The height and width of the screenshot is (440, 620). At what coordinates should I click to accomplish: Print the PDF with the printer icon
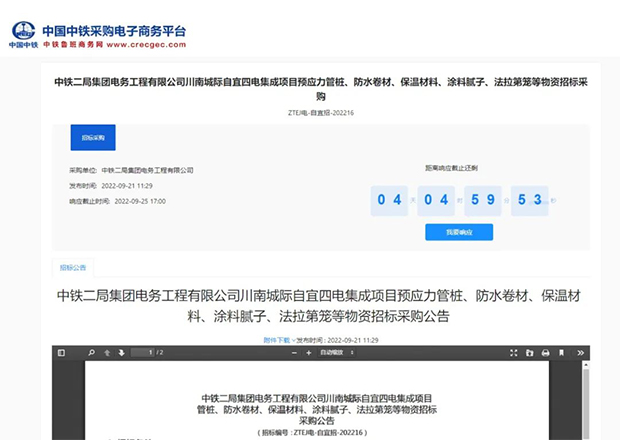(x=545, y=353)
